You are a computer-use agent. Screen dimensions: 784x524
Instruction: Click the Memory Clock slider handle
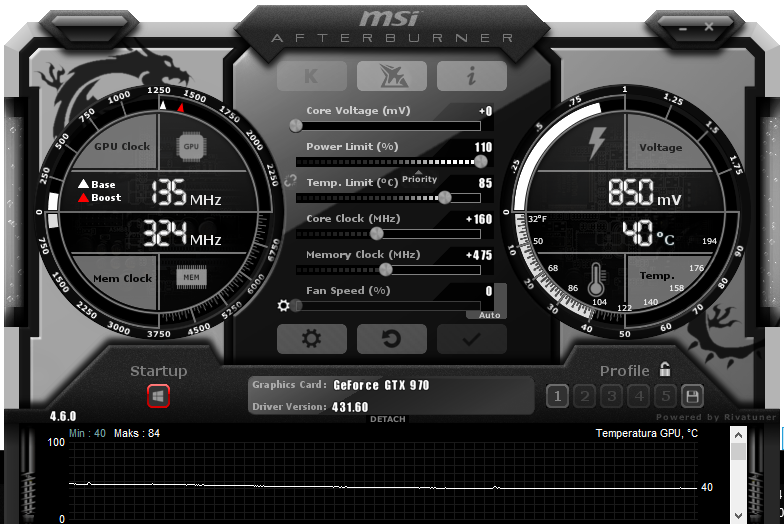pos(386,270)
